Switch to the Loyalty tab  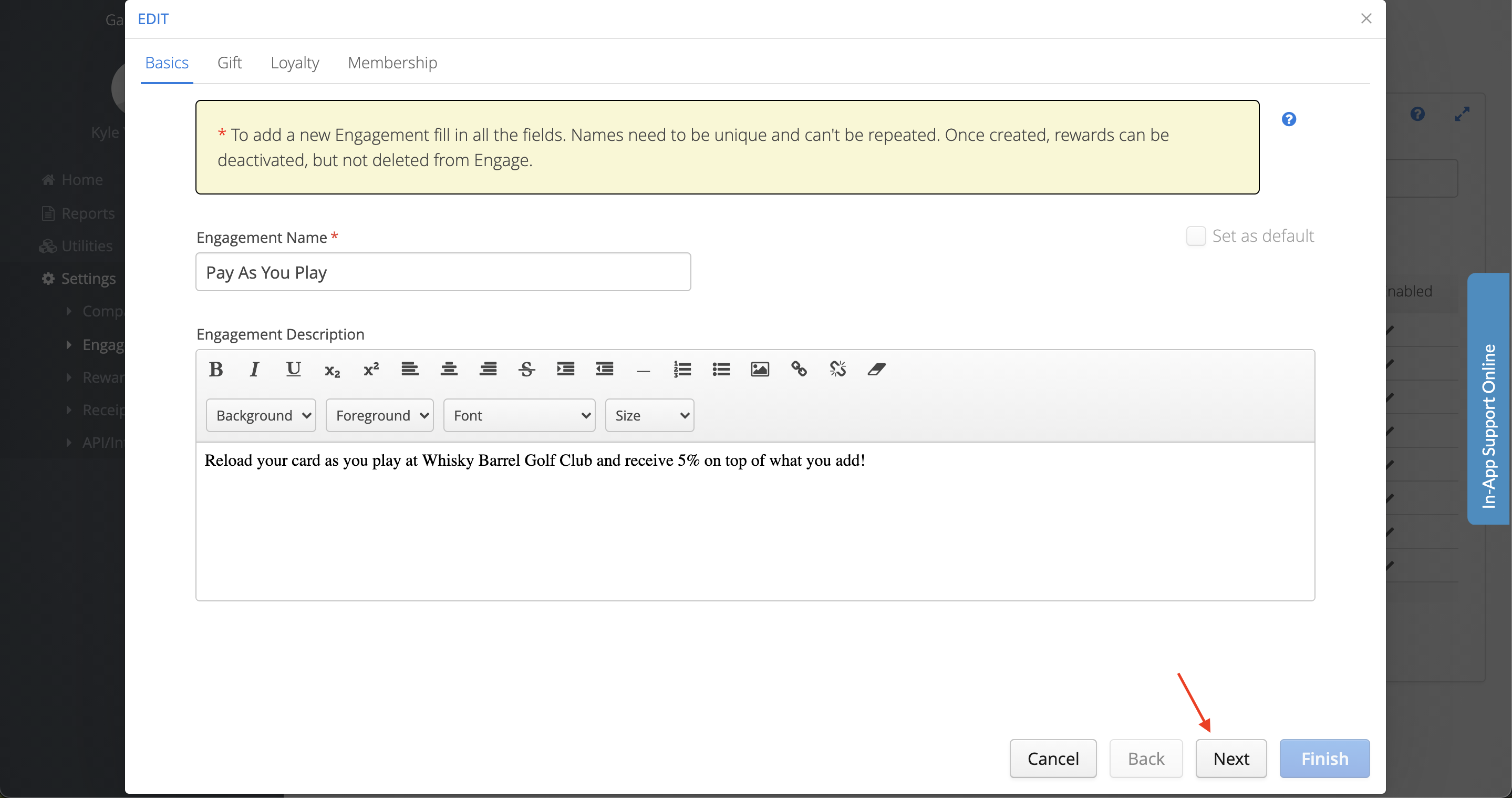pyautogui.click(x=295, y=62)
